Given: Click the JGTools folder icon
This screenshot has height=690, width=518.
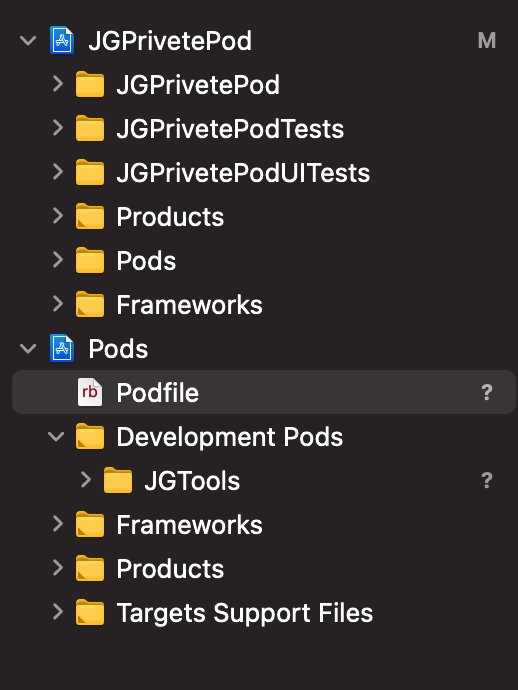Looking at the screenshot, I should 118,480.
